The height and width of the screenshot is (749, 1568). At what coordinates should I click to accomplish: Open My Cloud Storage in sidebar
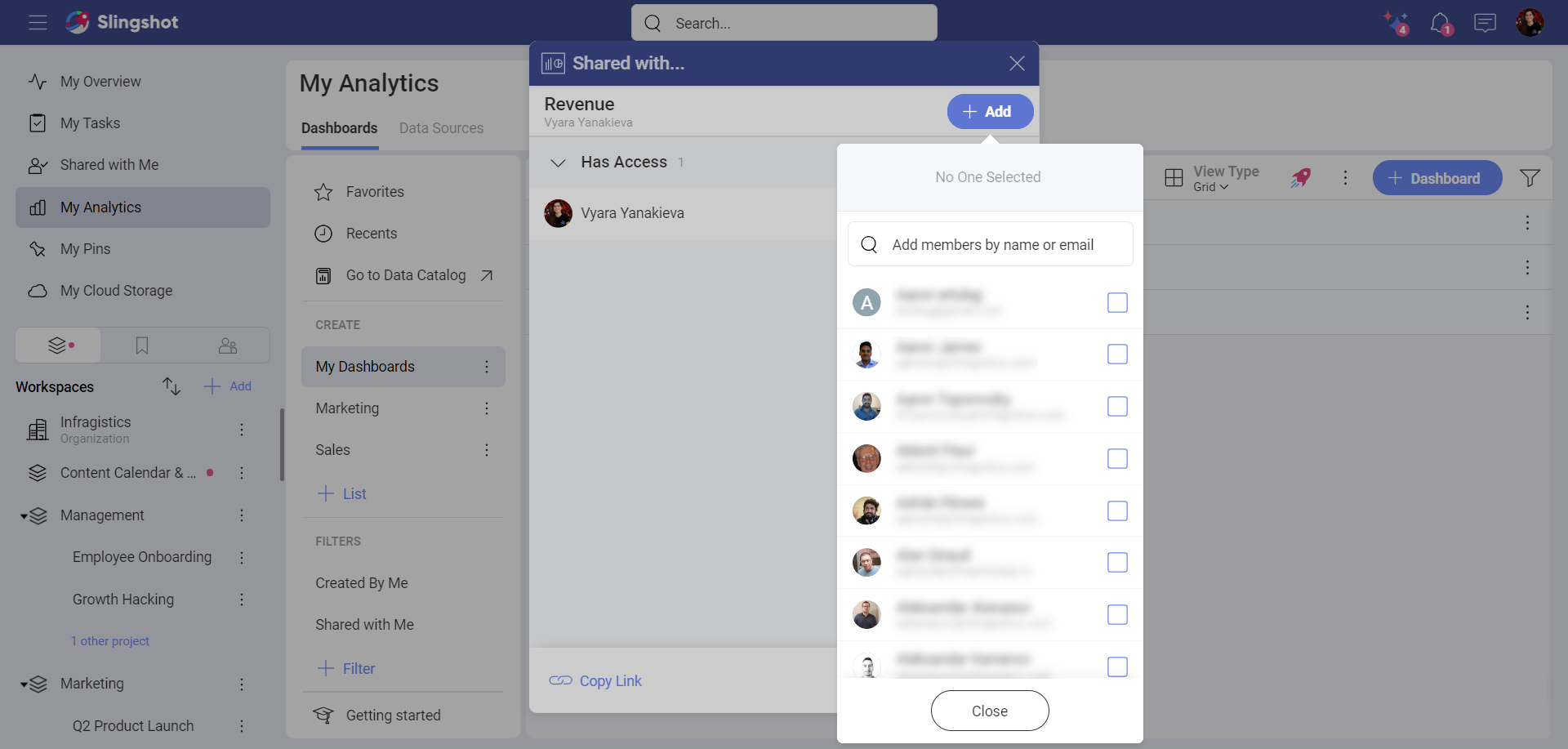143,291
